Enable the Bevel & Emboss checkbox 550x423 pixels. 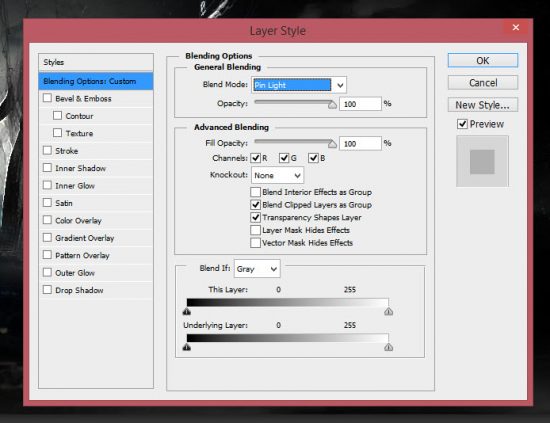click(x=47, y=98)
